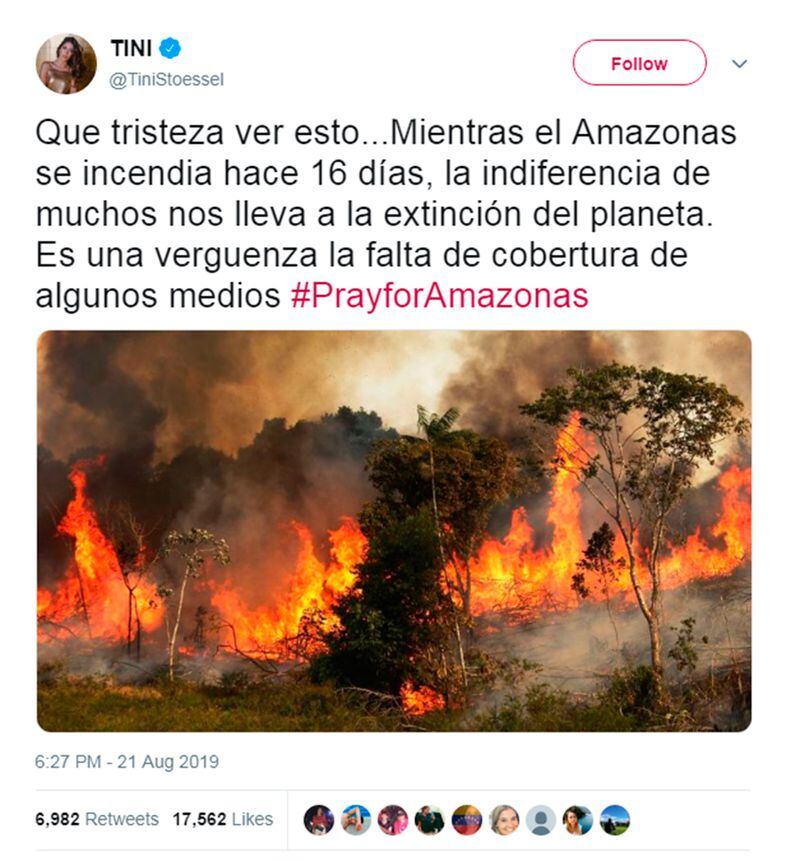Click the default gray silhouette avatar
This screenshot has height=861, width=800.
(541, 820)
